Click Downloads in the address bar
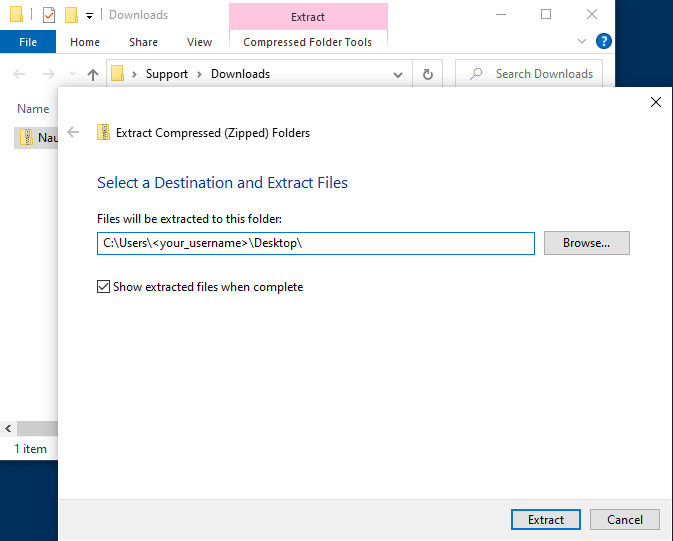Screen dimensions: 673x541 click(240, 74)
